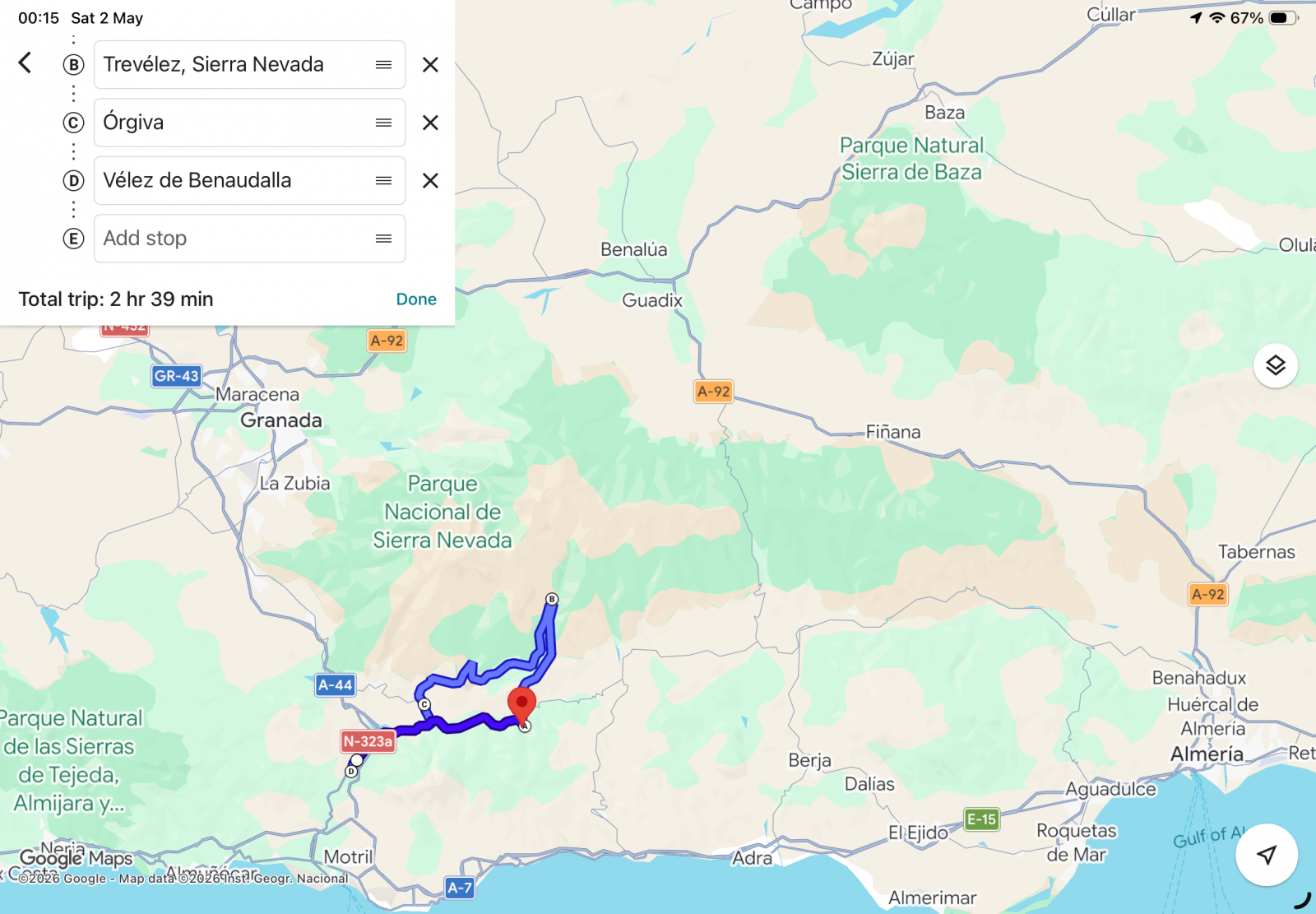Tap the Berja town label
Viewport: 1316px width, 914px height.
809,760
